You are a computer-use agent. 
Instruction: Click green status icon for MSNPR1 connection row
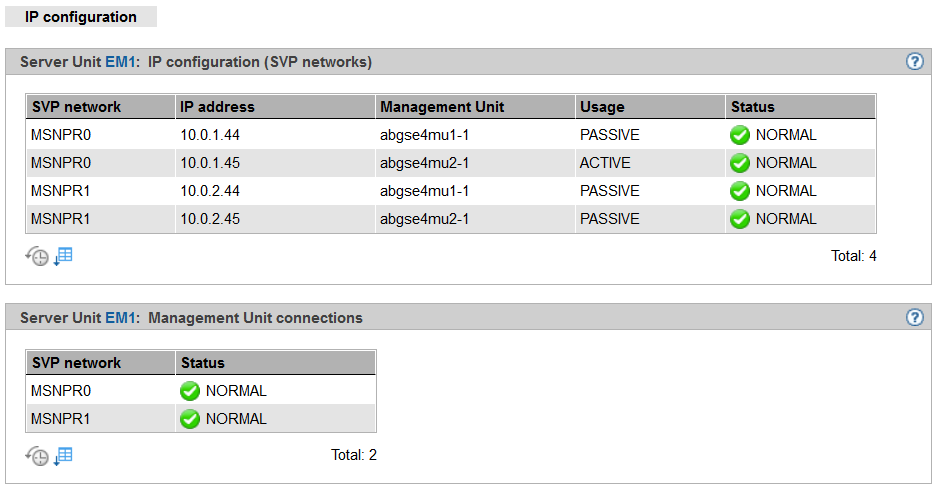tap(190, 419)
